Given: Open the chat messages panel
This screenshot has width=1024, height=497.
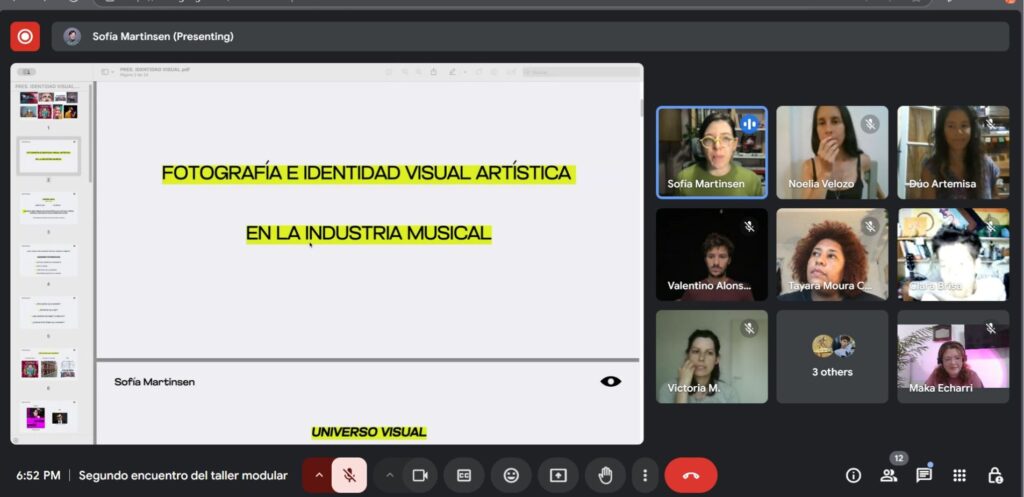Looking at the screenshot, I should pos(924,475).
